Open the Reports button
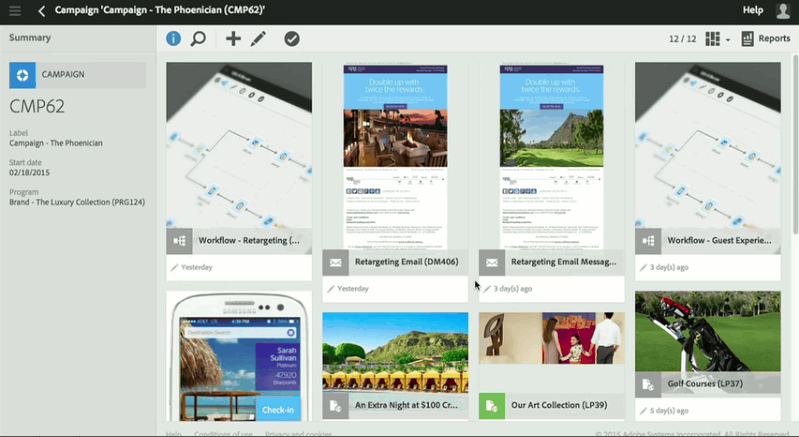The height and width of the screenshot is (437, 799). (766, 39)
